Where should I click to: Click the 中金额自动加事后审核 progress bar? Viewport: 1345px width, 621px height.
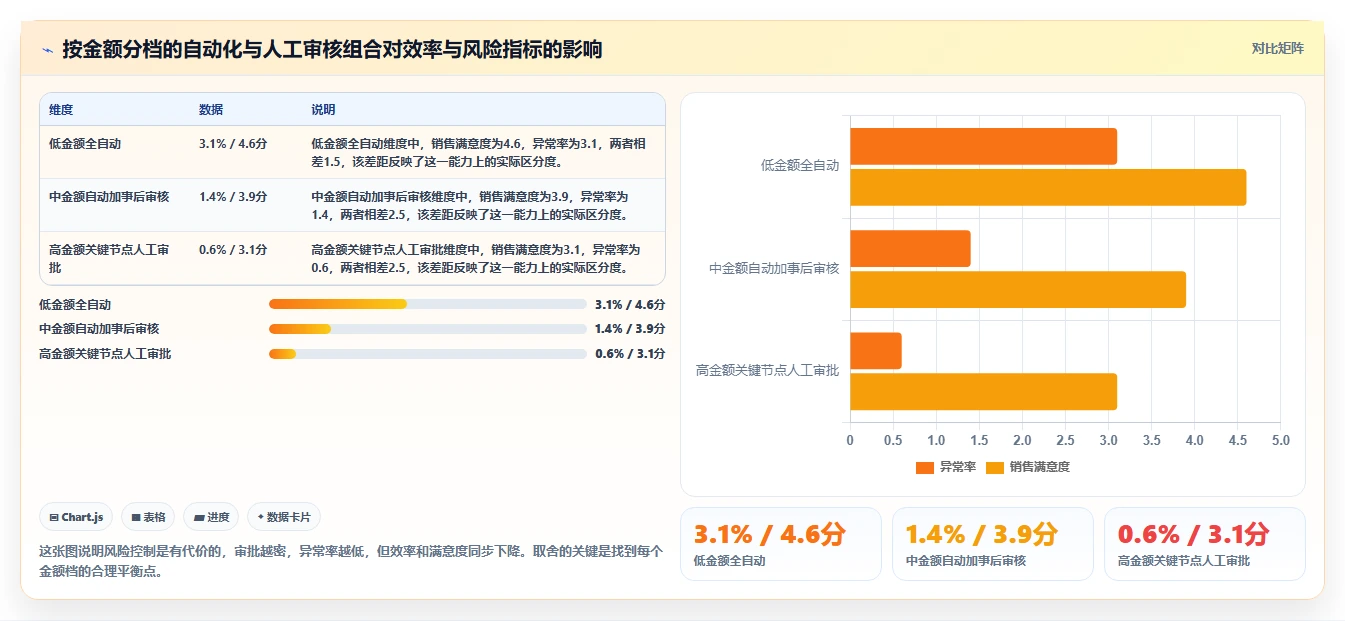[x=427, y=329]
